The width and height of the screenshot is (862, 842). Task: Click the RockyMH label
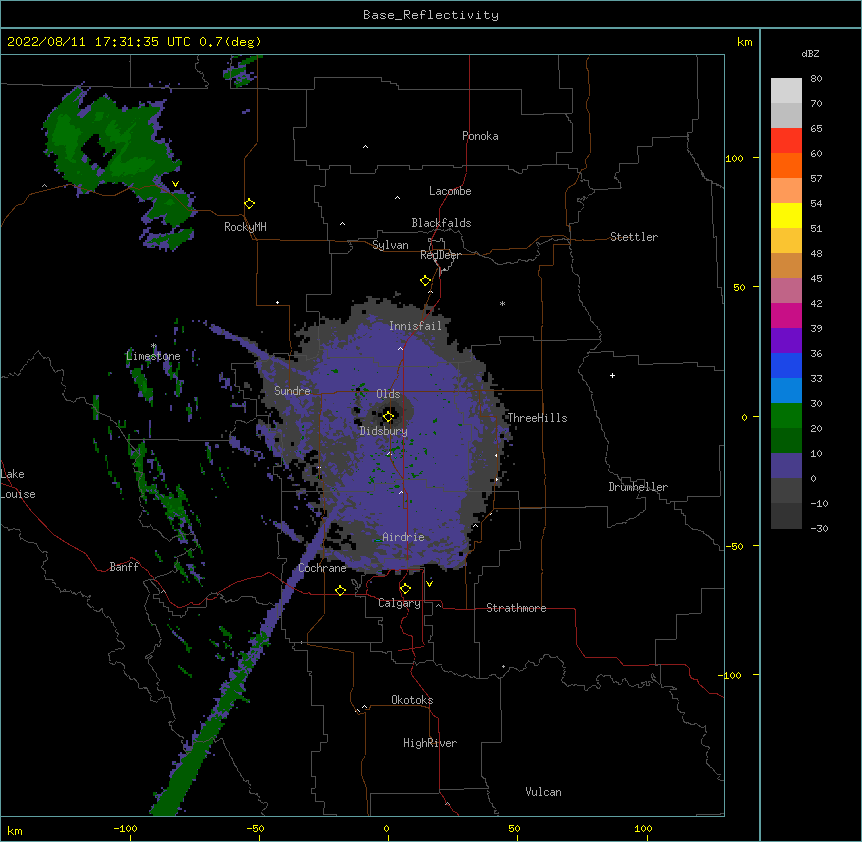click(245, 227)
